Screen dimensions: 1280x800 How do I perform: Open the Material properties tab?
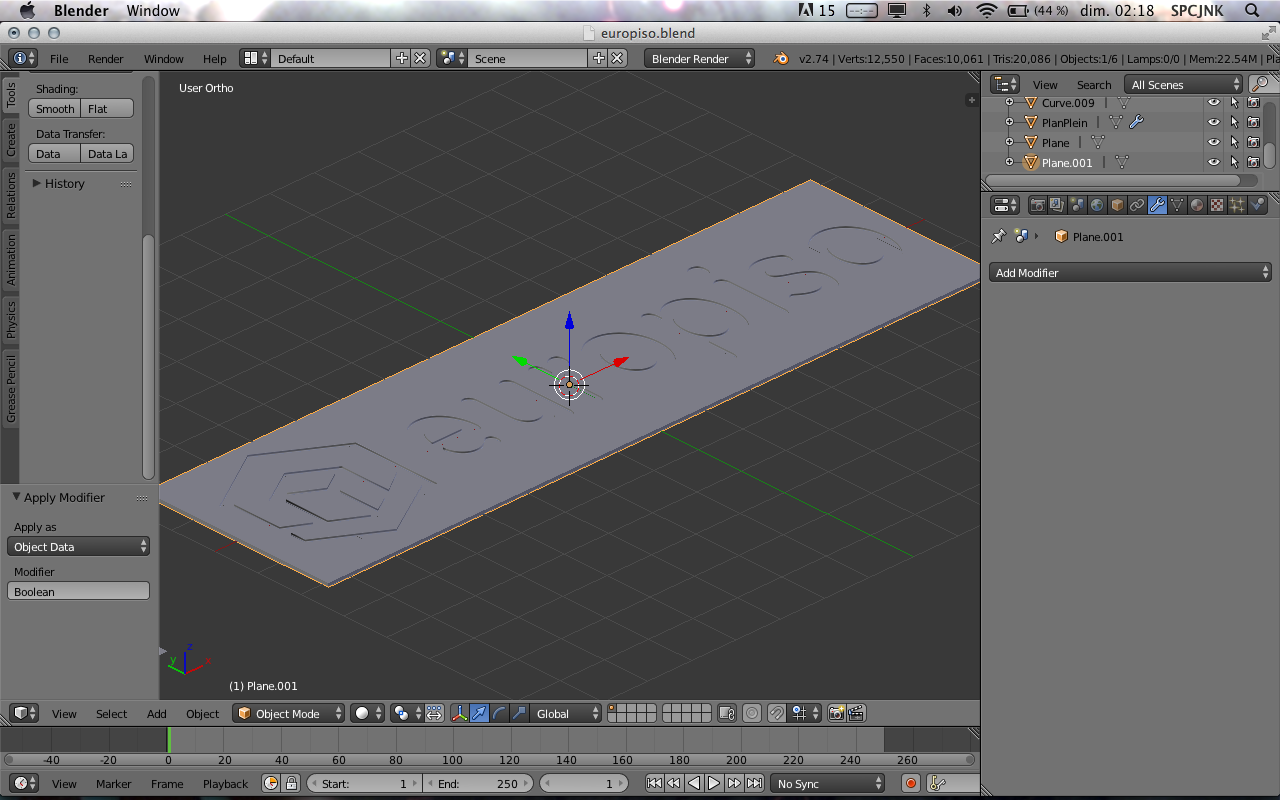click(1197, 205)
